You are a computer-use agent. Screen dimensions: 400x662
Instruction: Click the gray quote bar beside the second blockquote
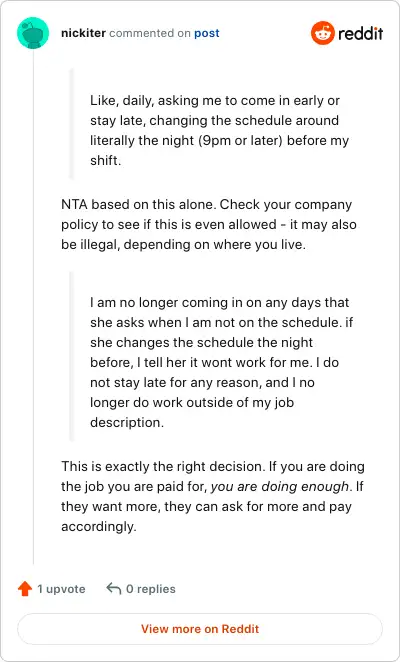click(x=71, y=356)
